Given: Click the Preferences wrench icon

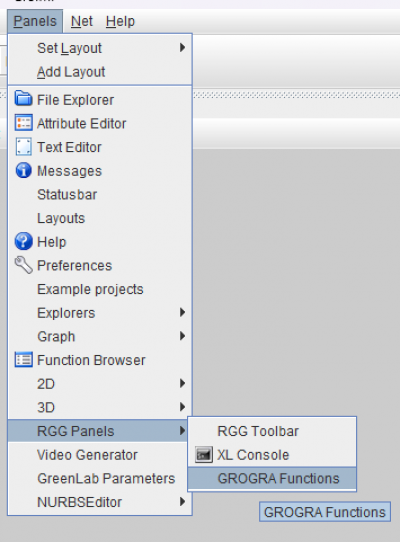Looking at the screenshot, I should 24,265.
